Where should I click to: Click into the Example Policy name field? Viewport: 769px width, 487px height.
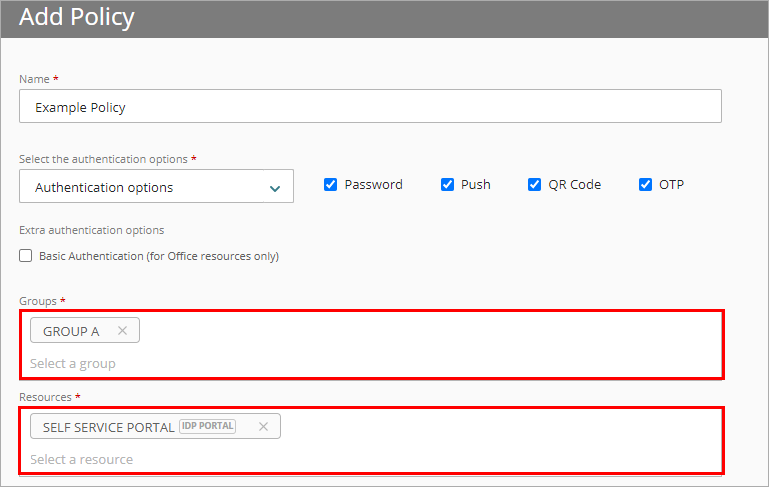(370, 107)
